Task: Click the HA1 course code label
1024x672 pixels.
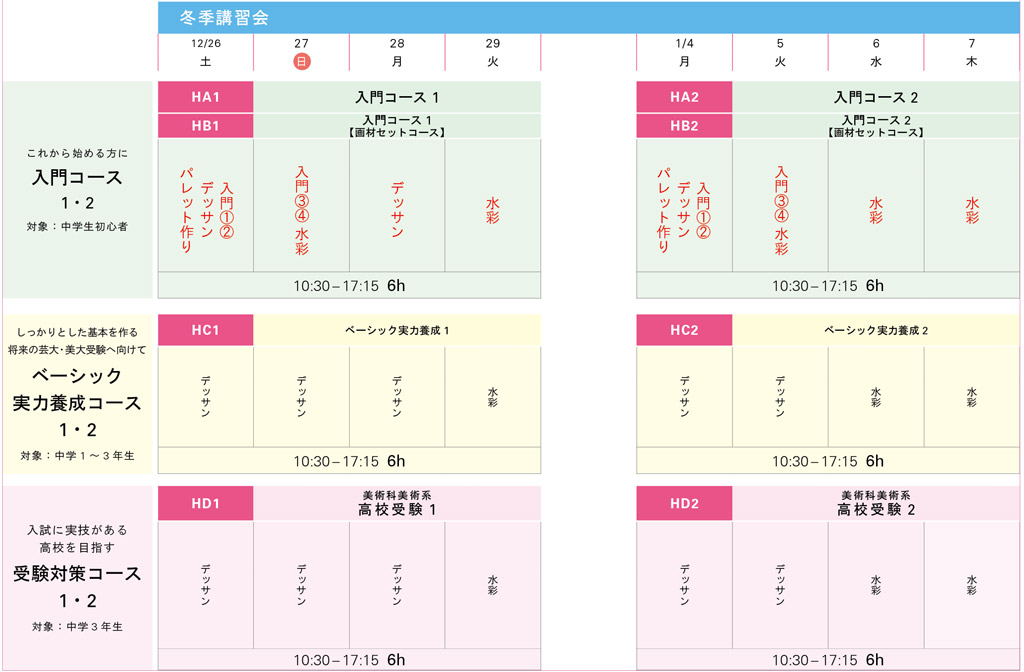Action: [206, 97]
